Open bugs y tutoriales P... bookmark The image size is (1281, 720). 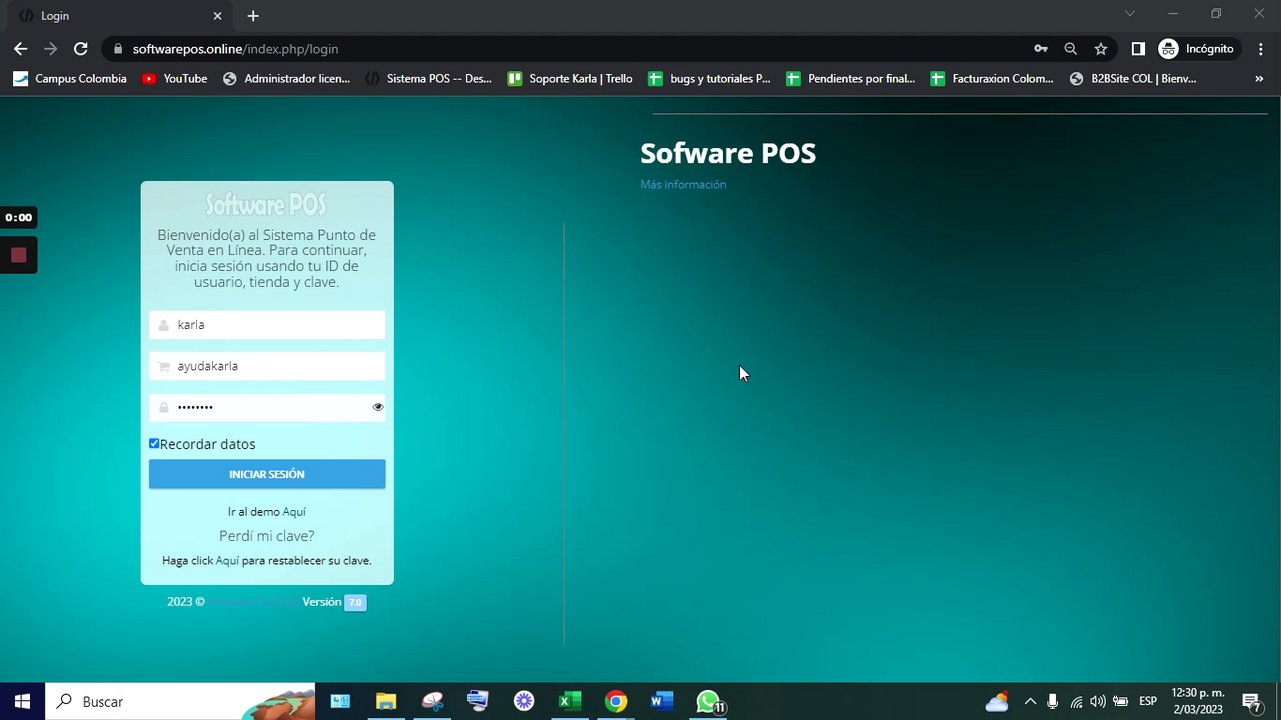710,78
